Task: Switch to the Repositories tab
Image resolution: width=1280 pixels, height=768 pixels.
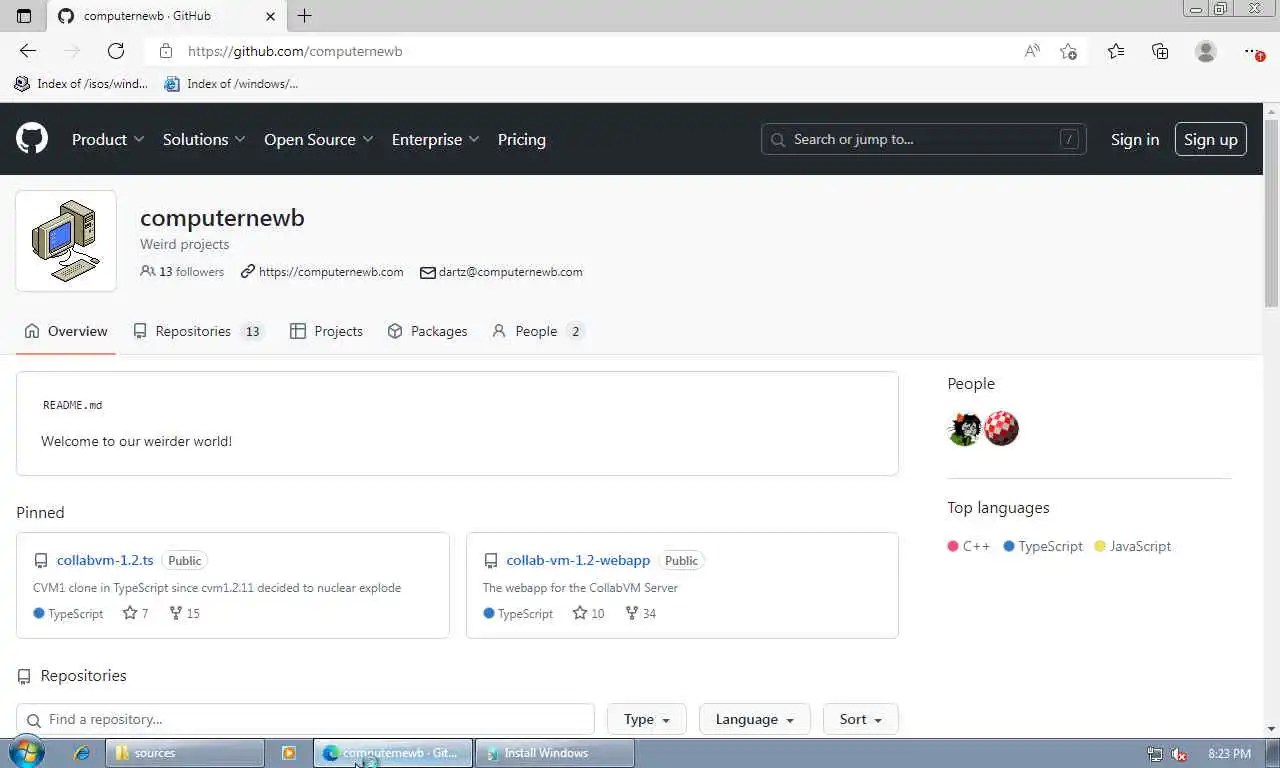Action: click(x=198, y=331)
